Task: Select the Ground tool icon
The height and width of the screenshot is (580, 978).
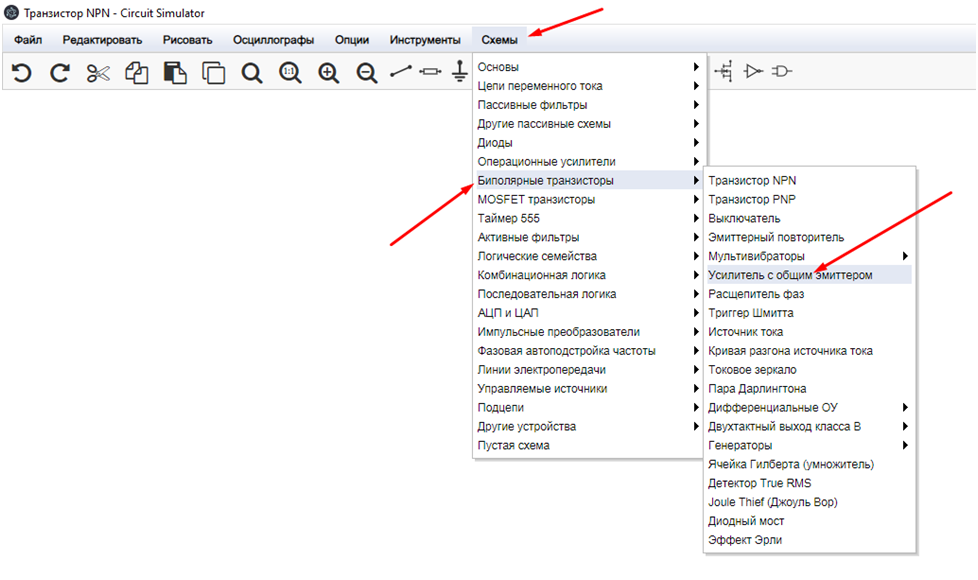Action: click(460, 71)
